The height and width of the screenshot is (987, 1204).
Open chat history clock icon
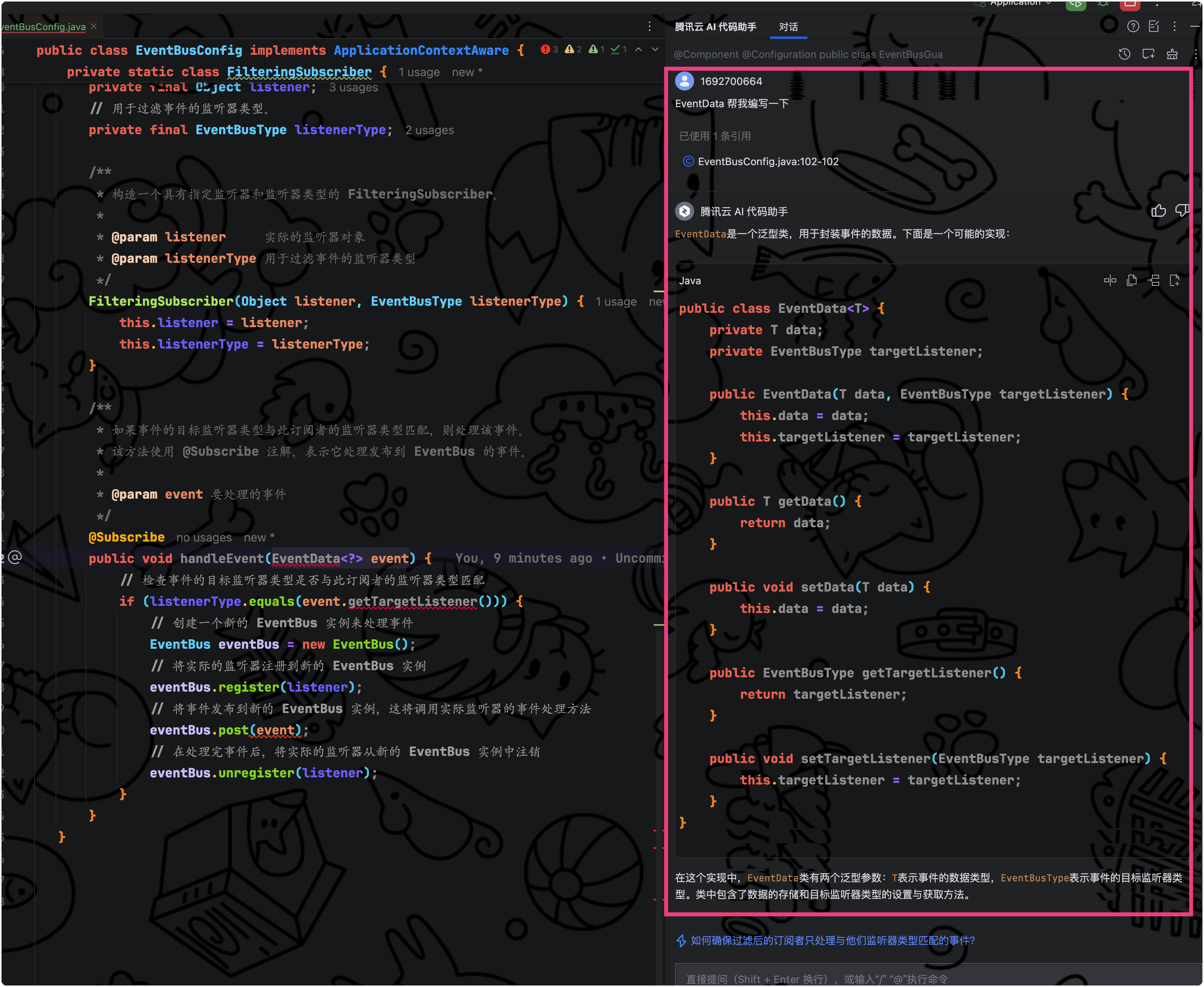tap(1124, 54)
